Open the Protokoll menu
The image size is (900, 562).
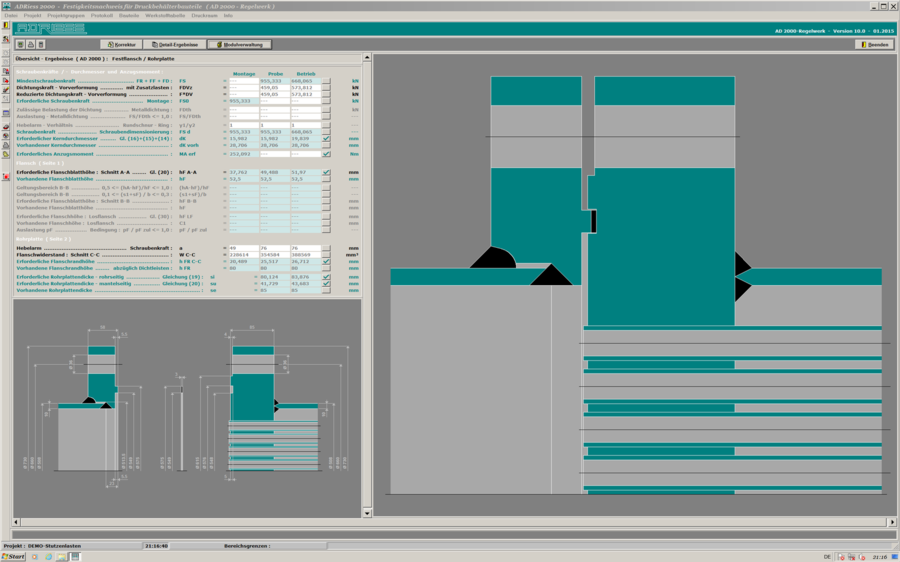tap(102, 16)
